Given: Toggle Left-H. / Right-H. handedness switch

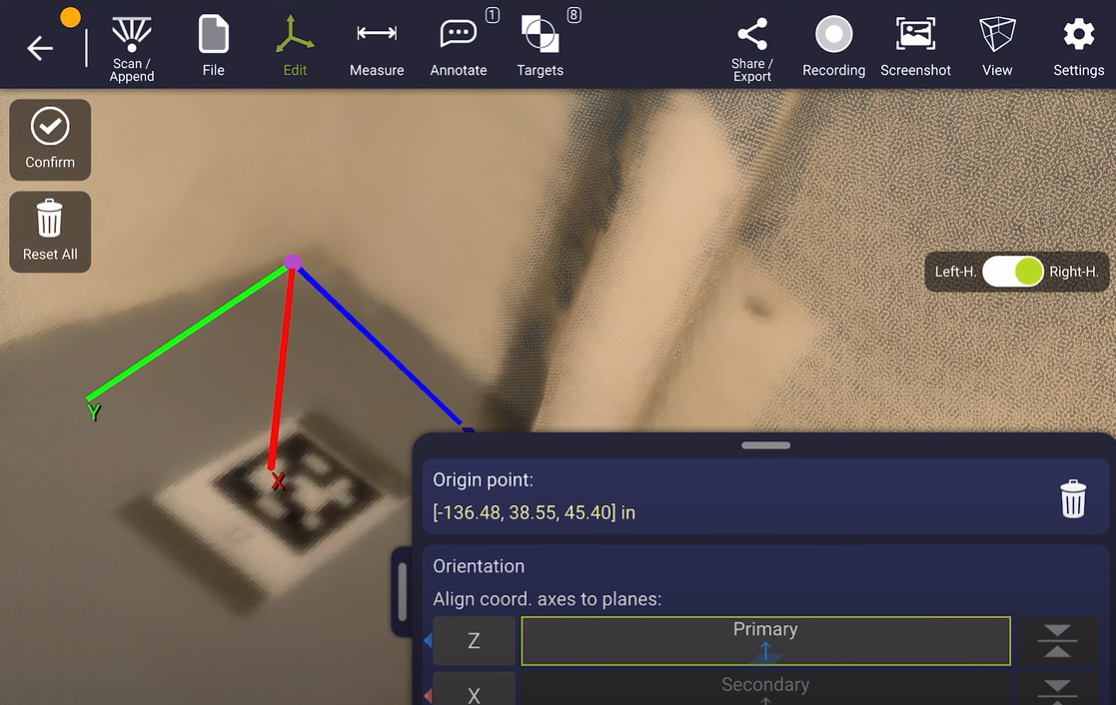Looking at the screenshot, I should (x=1012, y=272).
